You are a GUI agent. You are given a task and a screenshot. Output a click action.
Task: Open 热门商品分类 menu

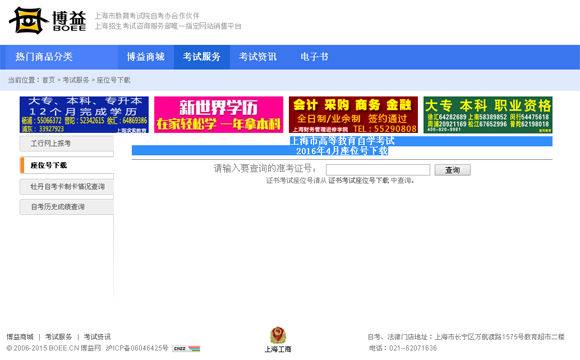tap(44, 57)
